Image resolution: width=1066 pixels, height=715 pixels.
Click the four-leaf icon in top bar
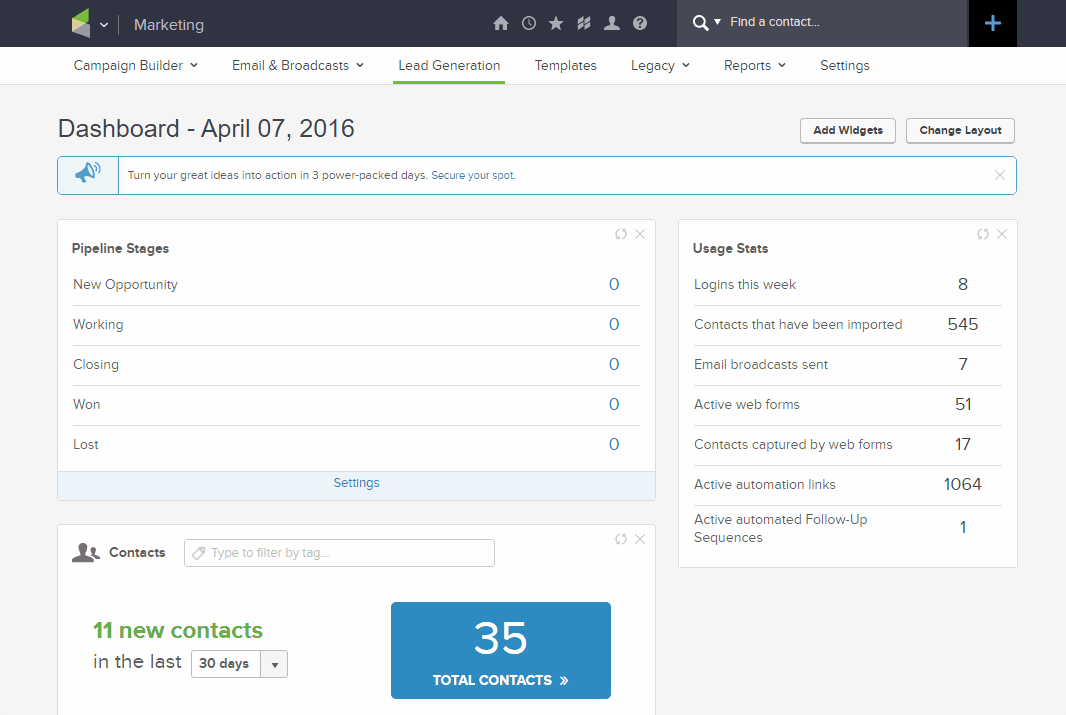(x=584, y=24)
